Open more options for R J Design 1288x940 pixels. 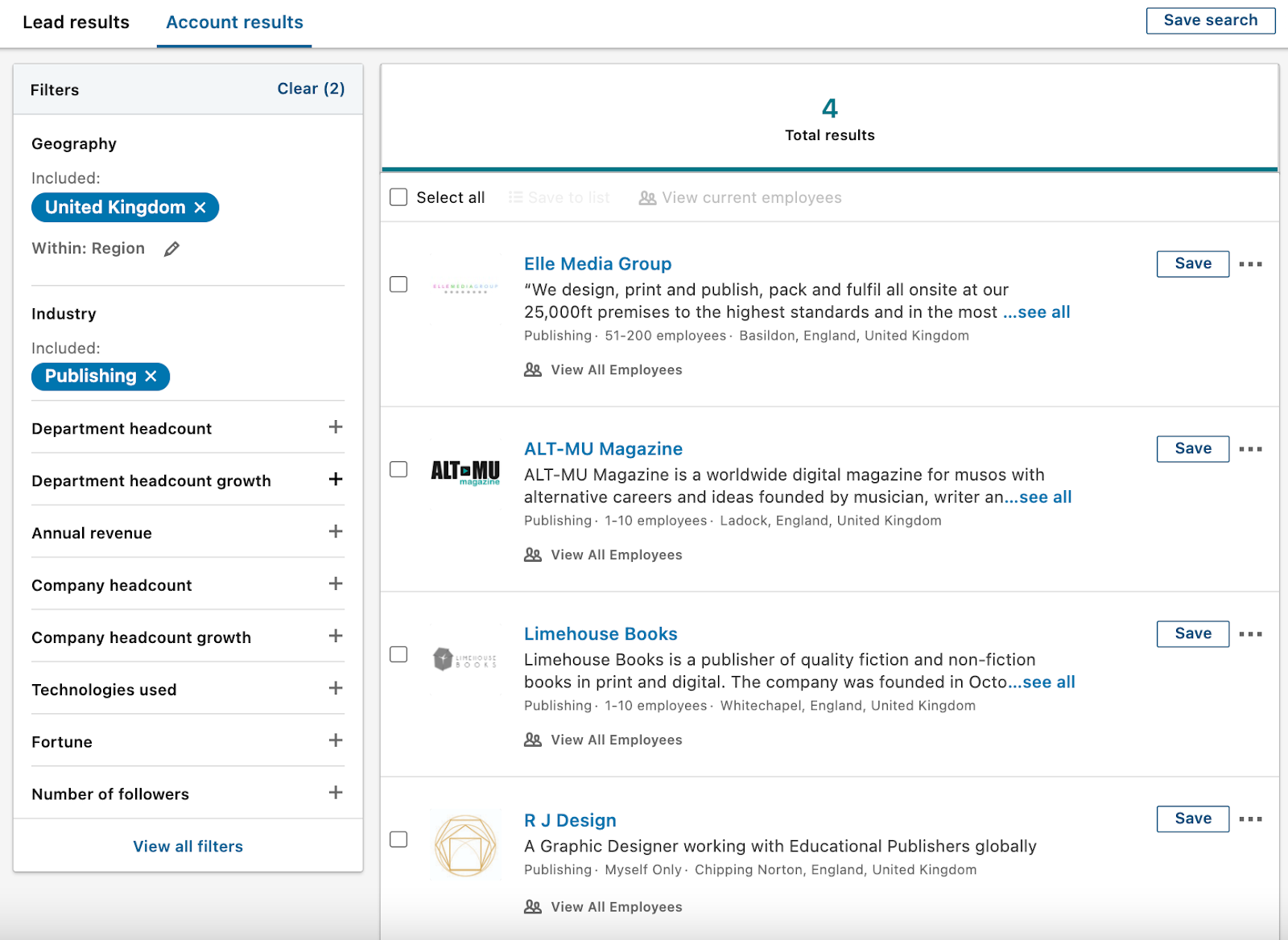(x=1250, y=819)
